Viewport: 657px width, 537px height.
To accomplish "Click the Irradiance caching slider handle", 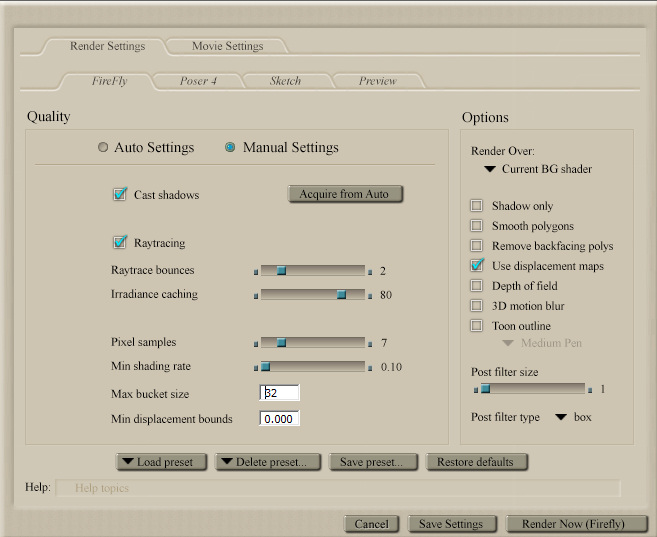I will [342, 295].
